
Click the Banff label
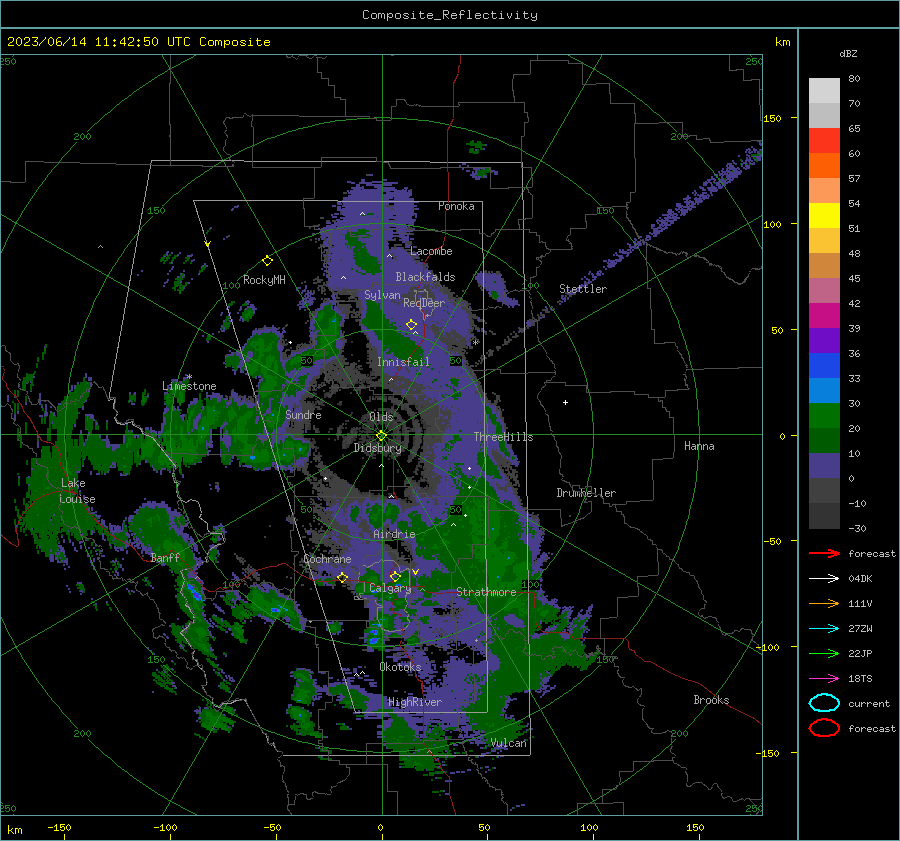[165, 557]
